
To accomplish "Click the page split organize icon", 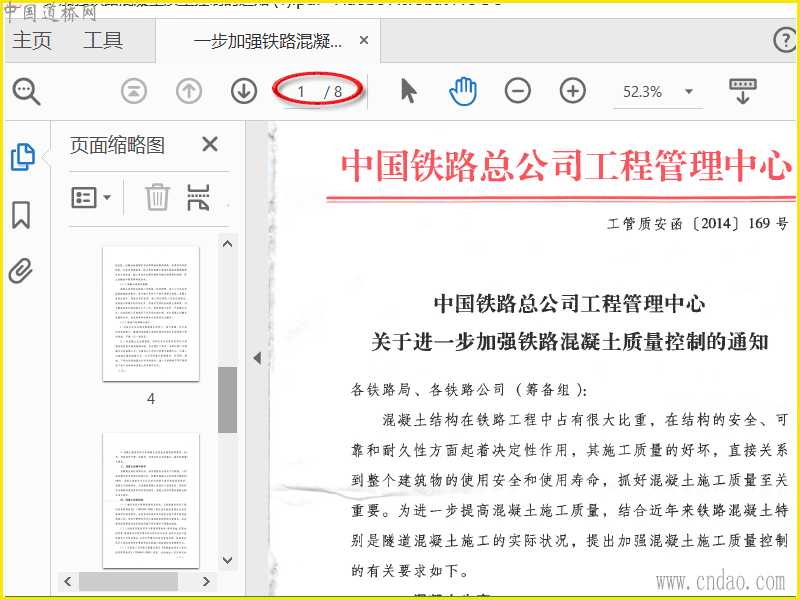I will pos(198,197).
